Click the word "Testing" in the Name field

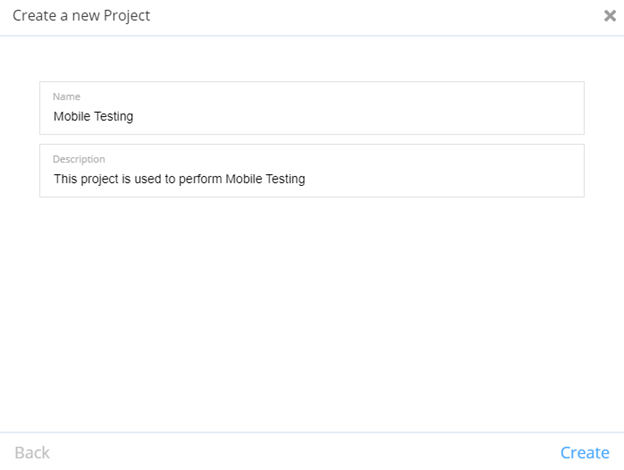(113, 116)
